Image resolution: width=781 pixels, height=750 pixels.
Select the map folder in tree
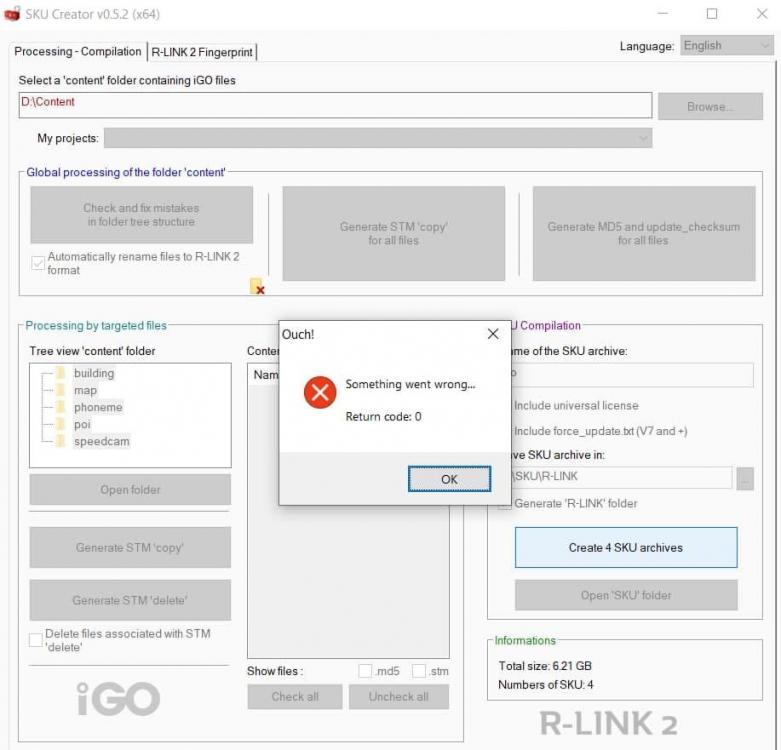tap(85, 390)
